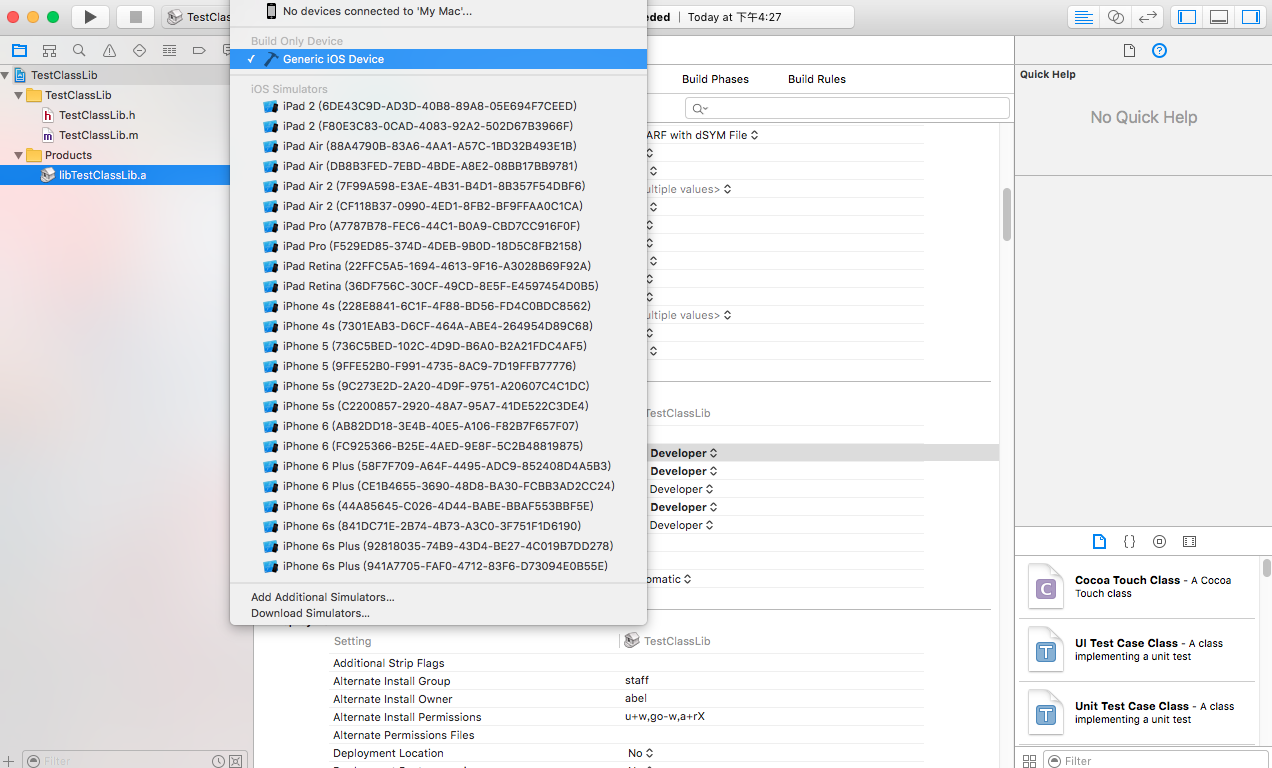Show the Object library
This screenshot has width=1272, height=768.
[x=1159, y=541]
